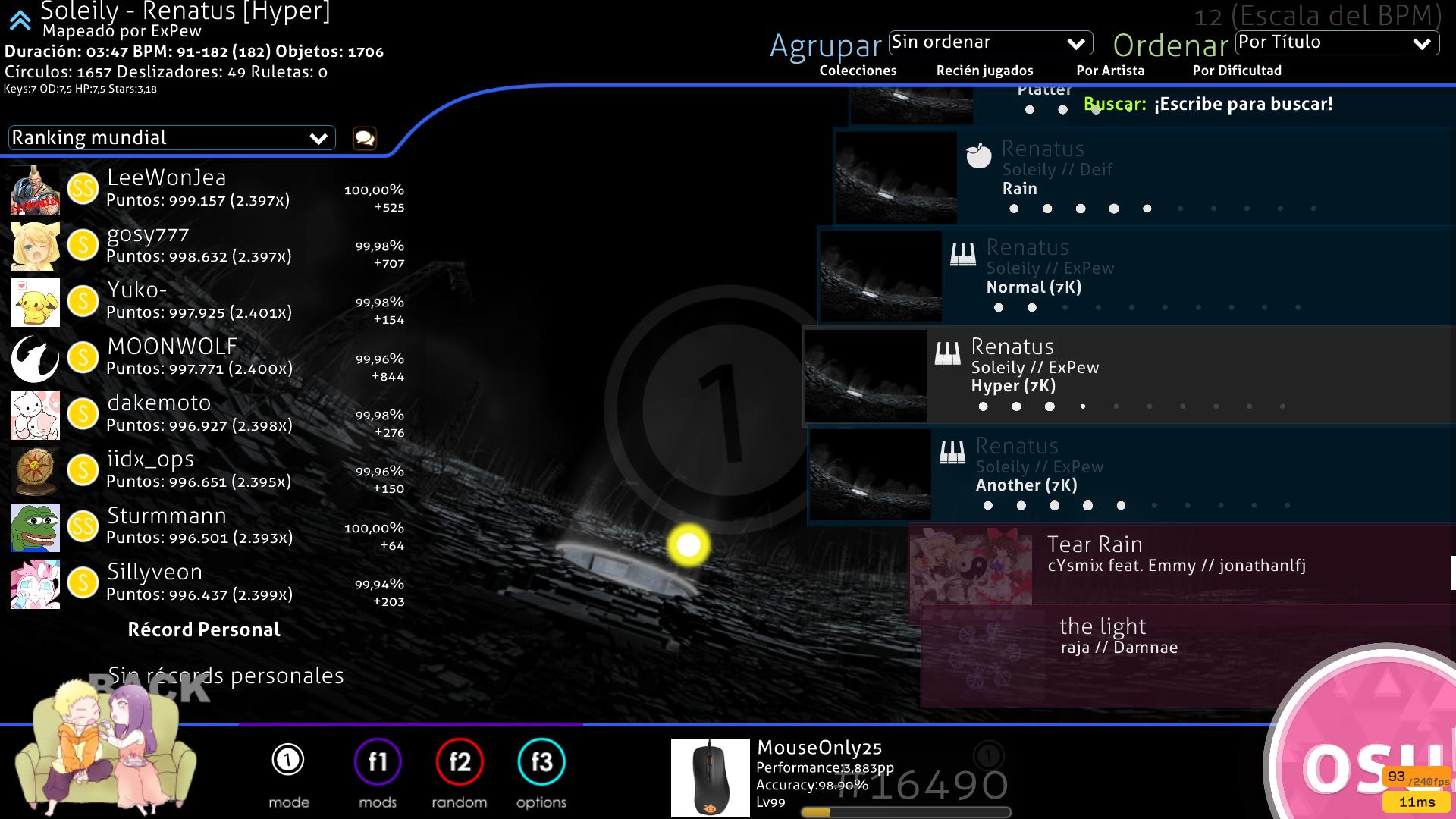
Task: Click Sturmmann's SS rank badge
Action: 83,526
